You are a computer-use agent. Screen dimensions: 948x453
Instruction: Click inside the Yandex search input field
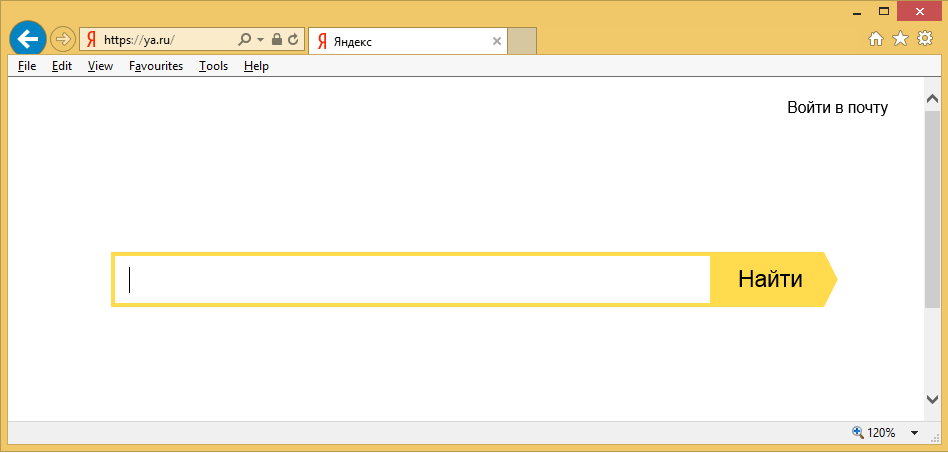[412, 280]
